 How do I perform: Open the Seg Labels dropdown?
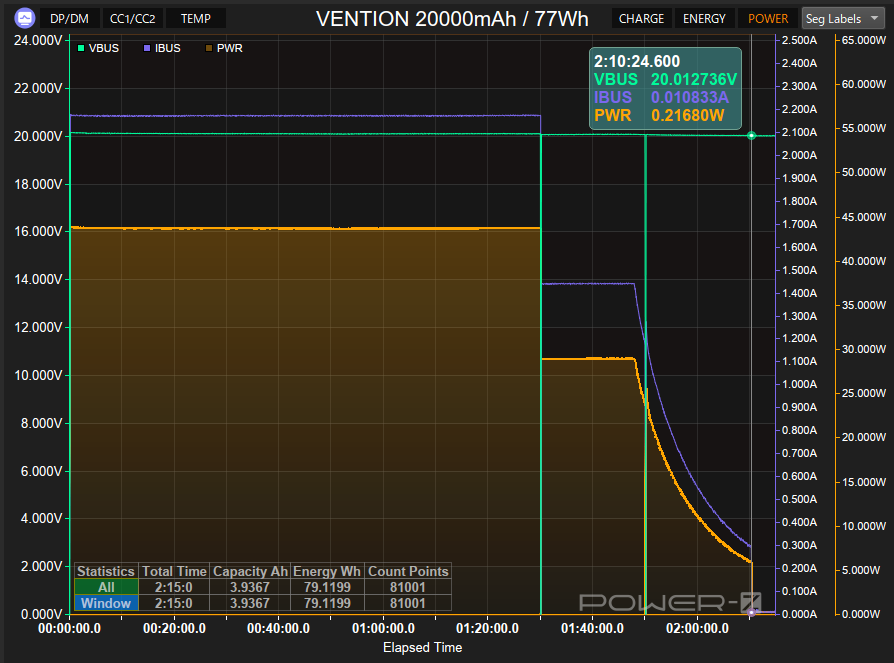[x=843, y=18]
